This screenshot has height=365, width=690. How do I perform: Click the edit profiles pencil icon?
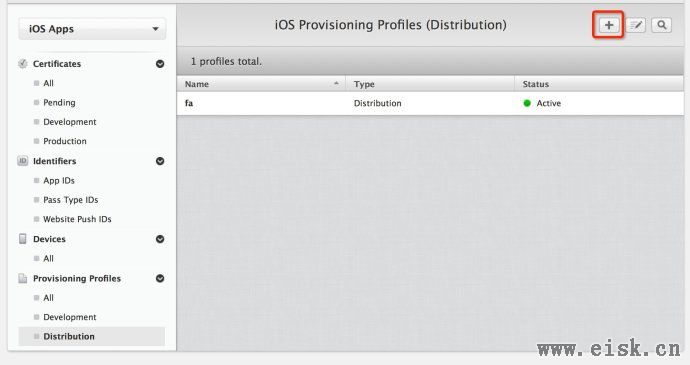635,25
